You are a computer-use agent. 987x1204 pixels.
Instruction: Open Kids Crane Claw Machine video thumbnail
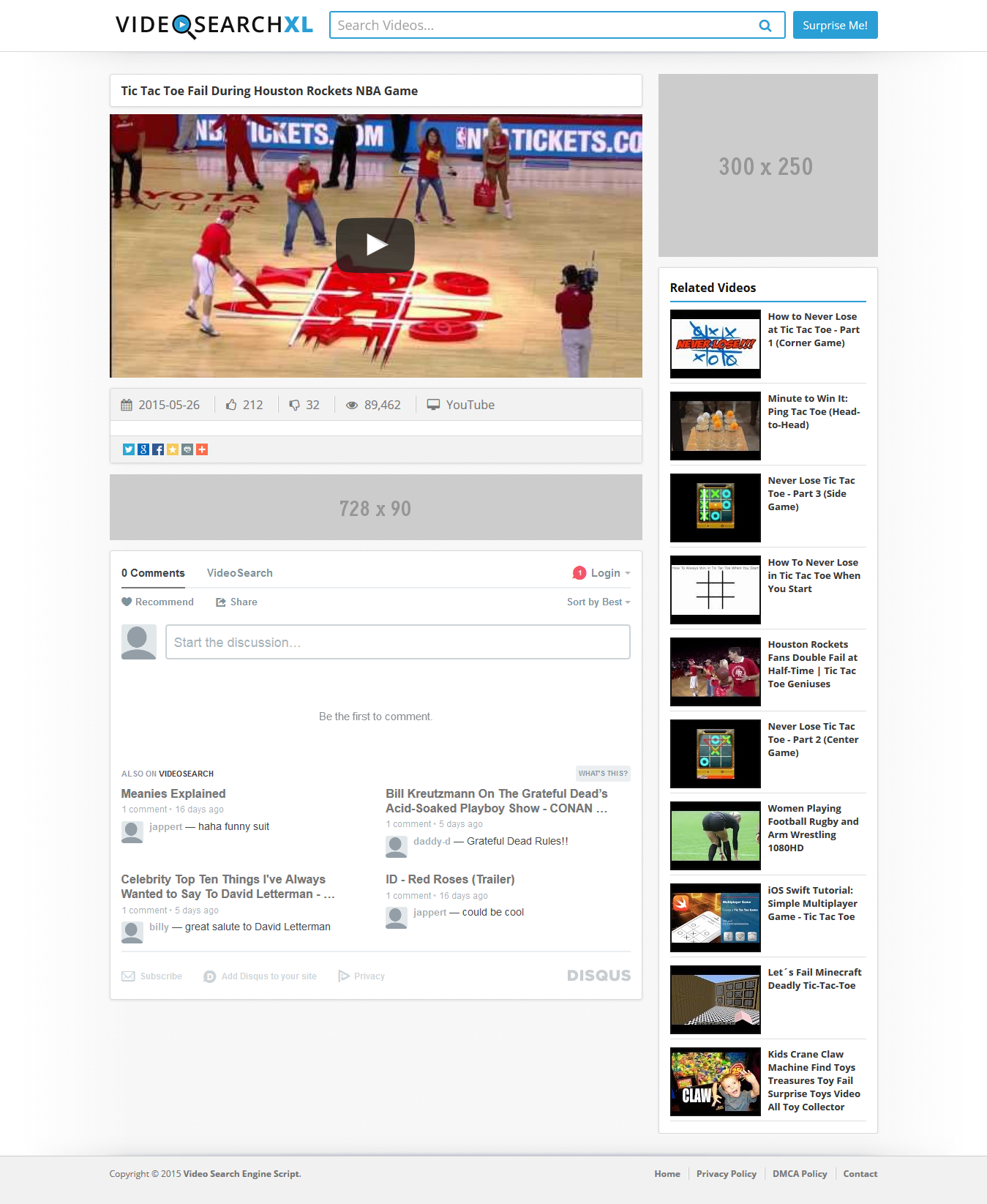[x=716, y=1082]
